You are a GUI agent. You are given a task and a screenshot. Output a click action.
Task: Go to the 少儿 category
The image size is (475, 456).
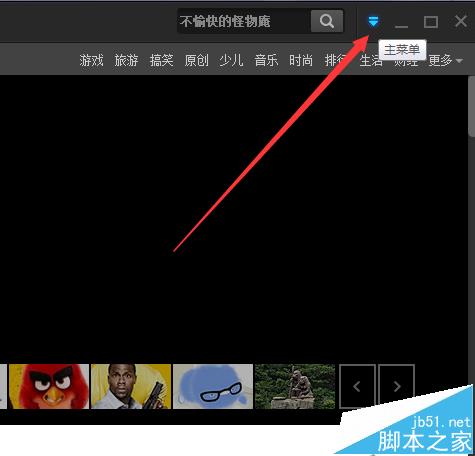(x=231, y=61)
